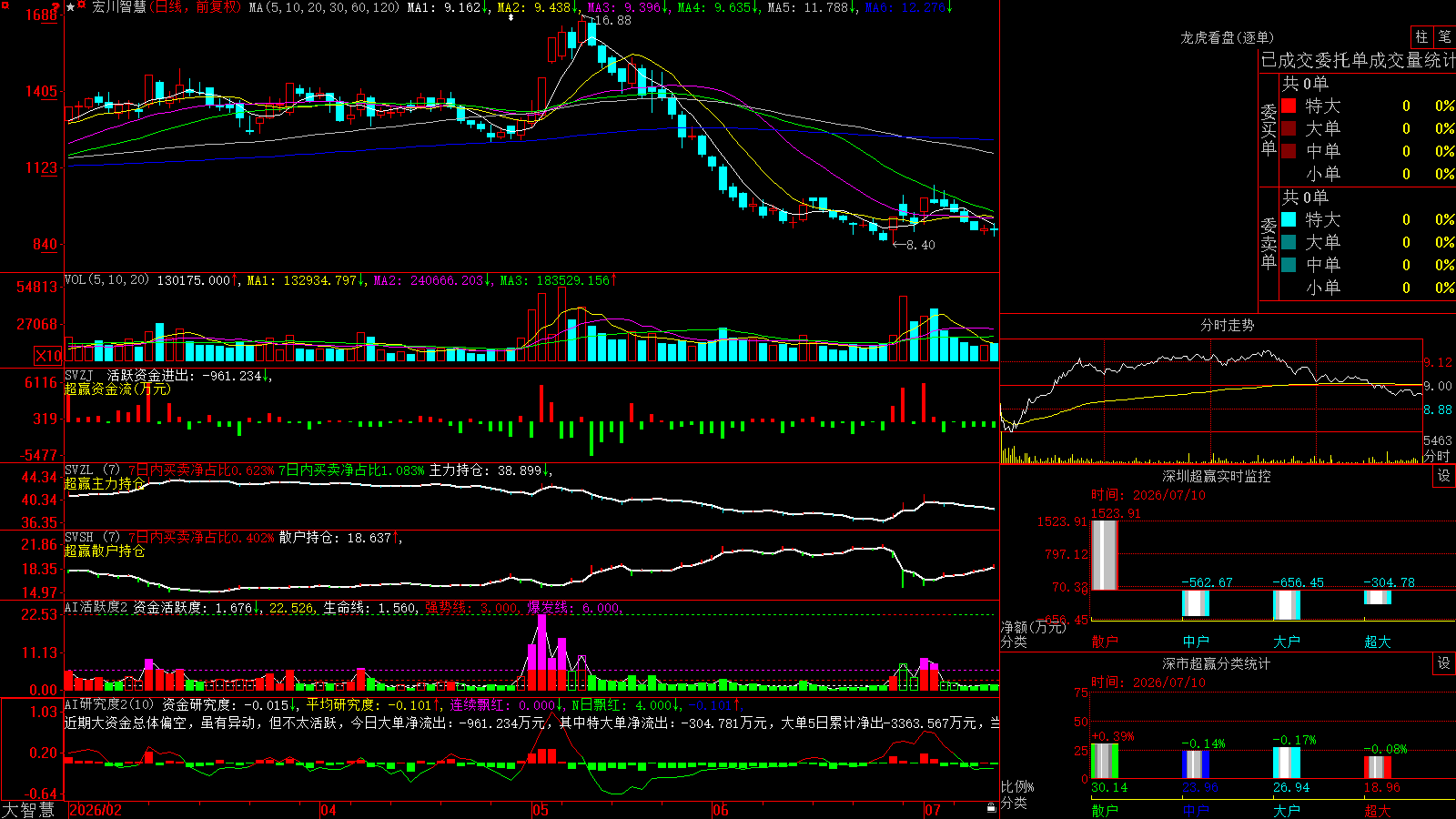Image resolution: width=1456 pixels, height=819 pixels.
Task: Click the 16.88 high price annotation
Action: click(612, 20)
